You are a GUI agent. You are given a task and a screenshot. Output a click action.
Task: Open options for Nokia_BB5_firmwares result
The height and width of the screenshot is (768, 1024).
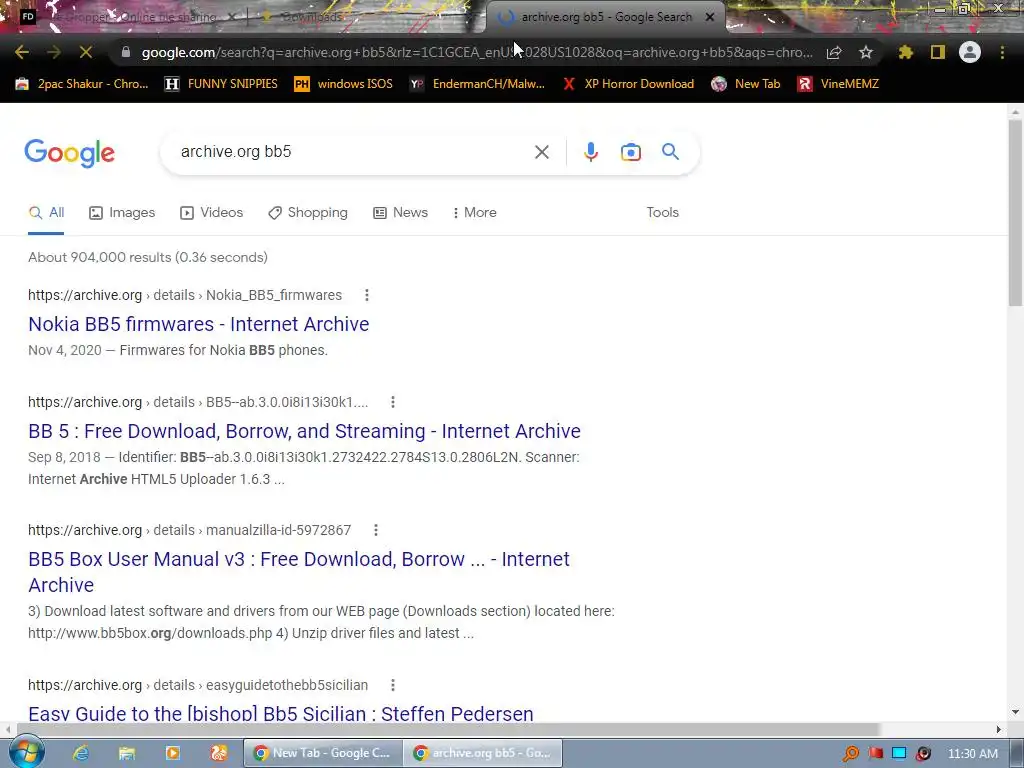click(x=367, y=295)
